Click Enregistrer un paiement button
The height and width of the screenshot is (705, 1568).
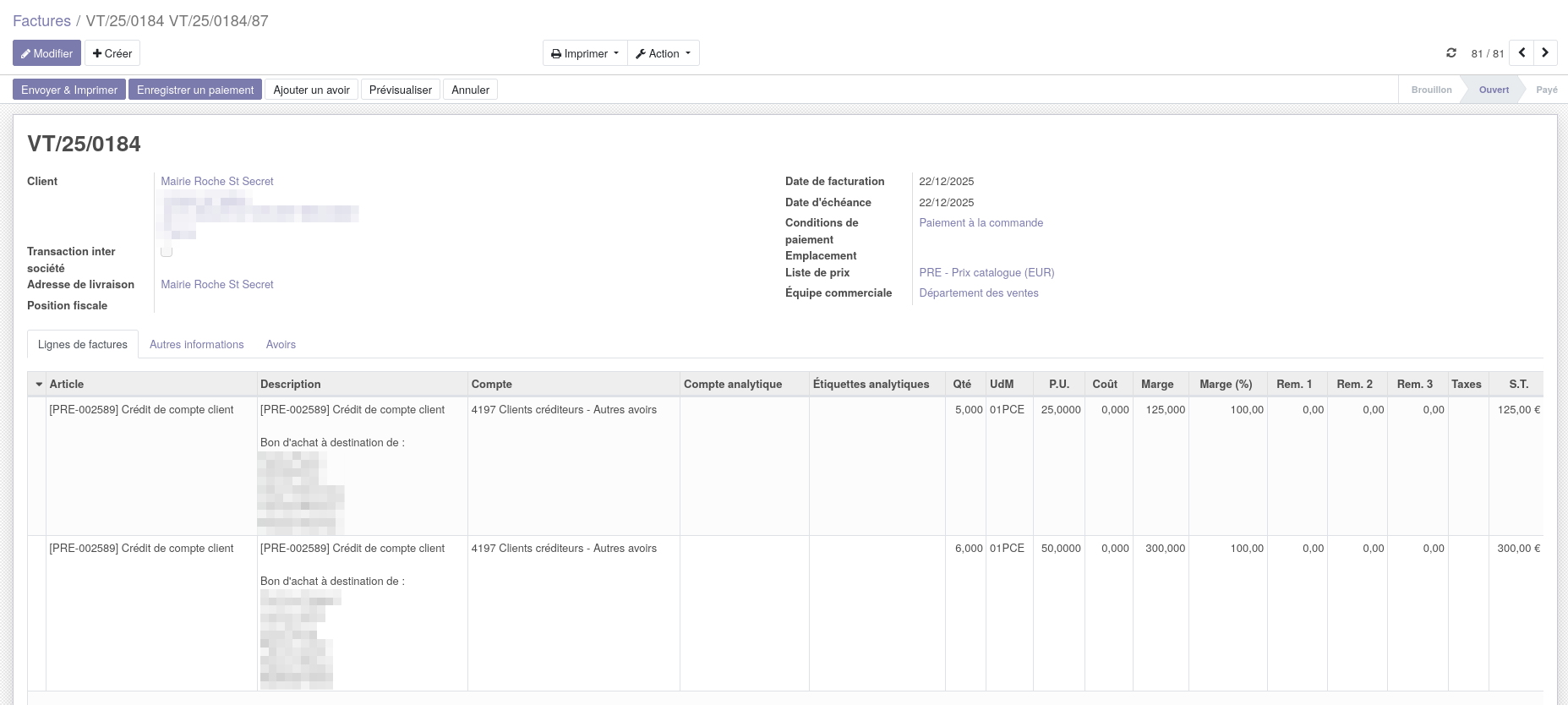195,90
